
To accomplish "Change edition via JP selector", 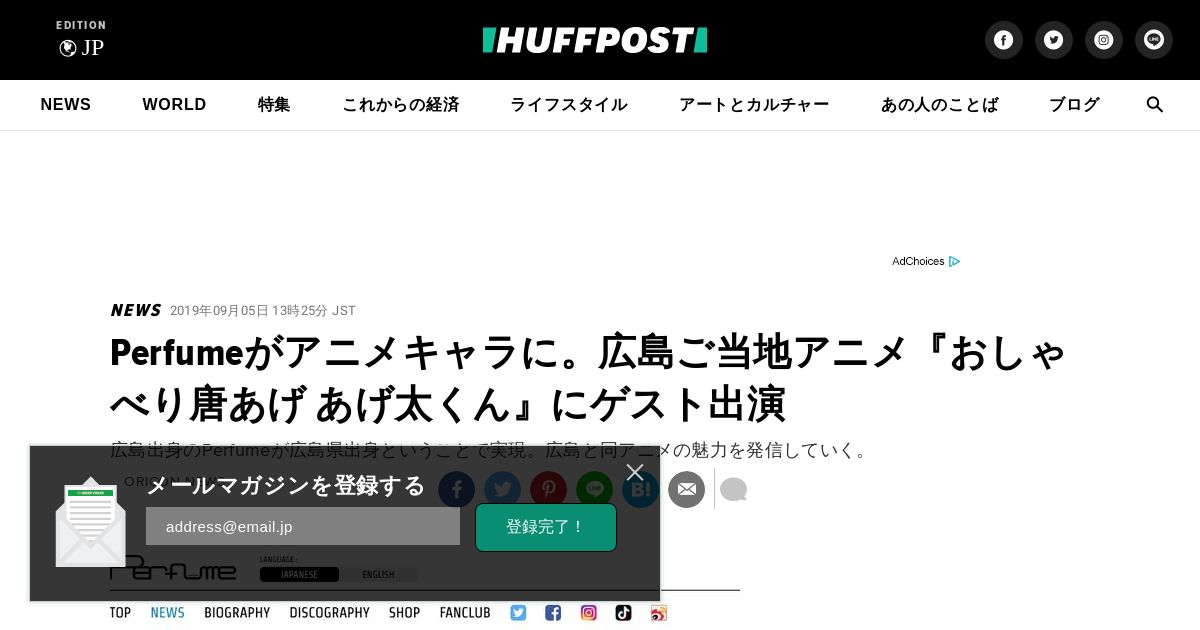I will point(81,47).
